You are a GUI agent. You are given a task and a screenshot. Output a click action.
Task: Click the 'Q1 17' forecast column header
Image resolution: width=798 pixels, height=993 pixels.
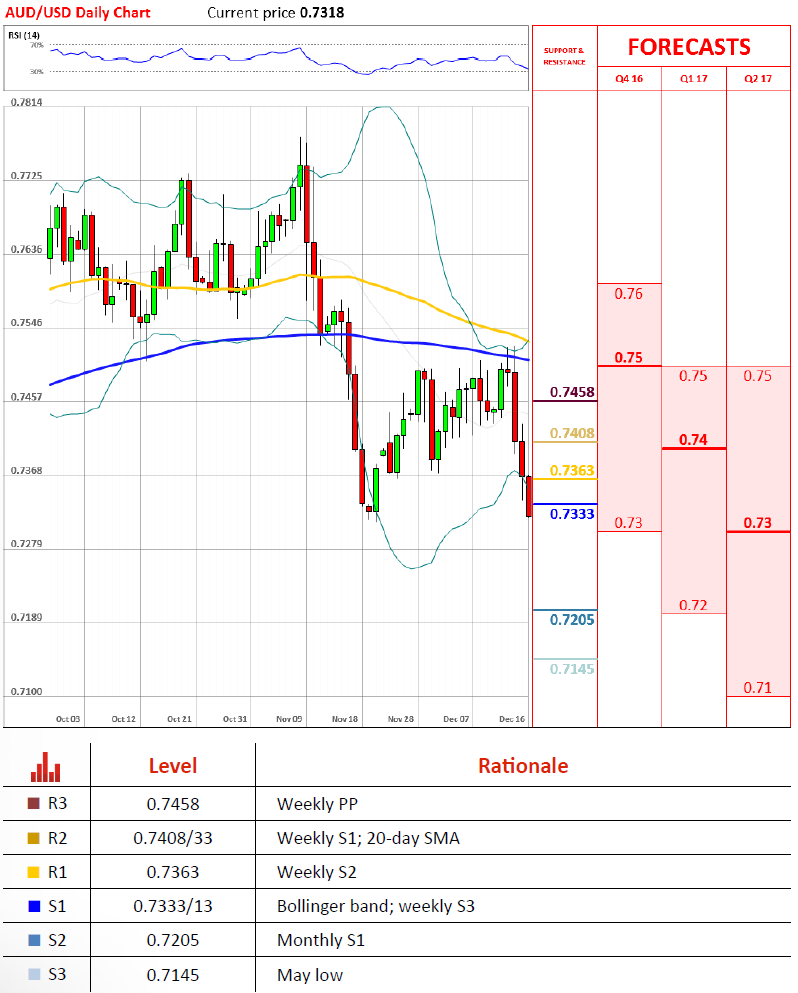click(x=694, y=79)
